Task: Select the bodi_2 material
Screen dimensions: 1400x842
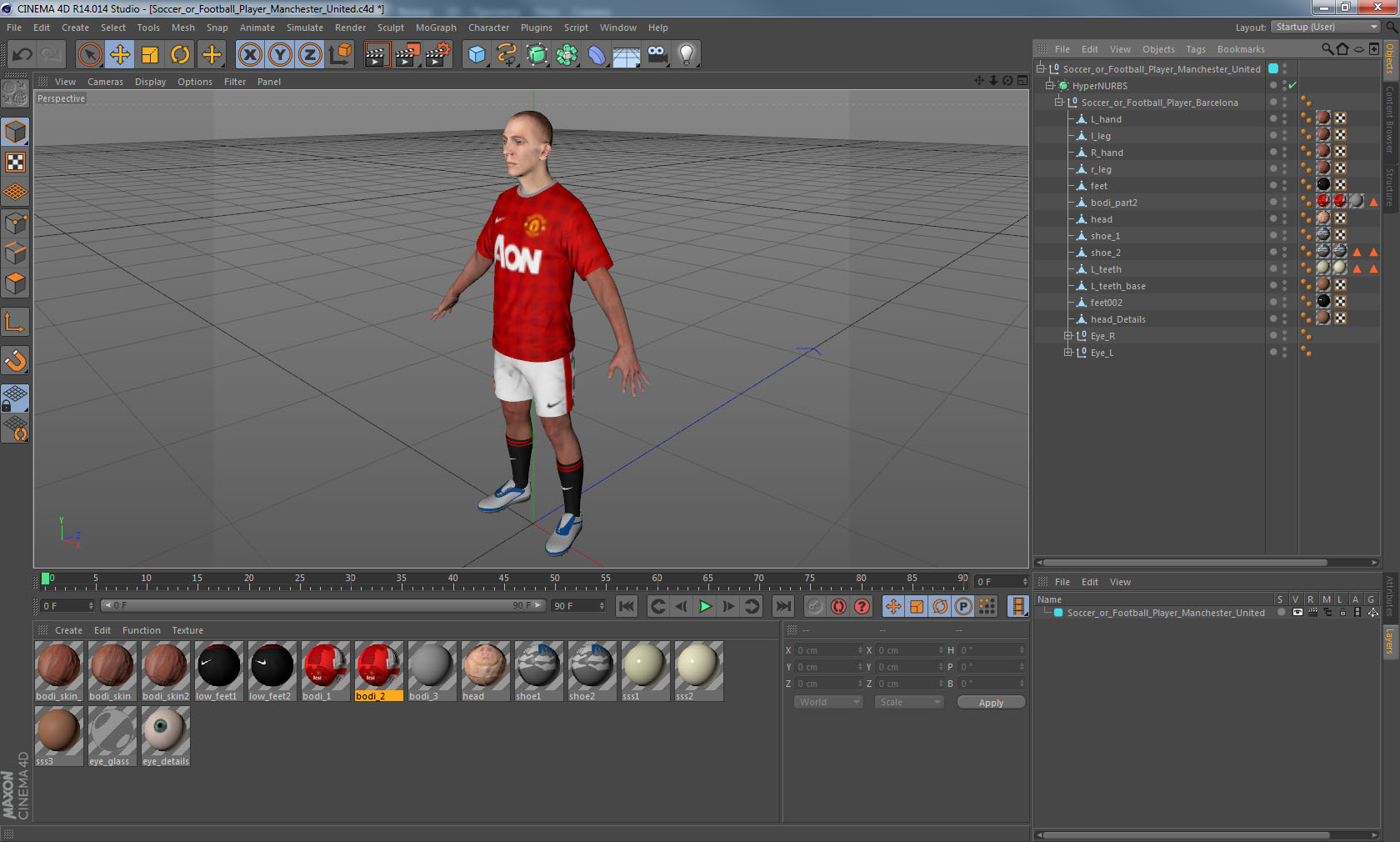Action: pos(379,670)
